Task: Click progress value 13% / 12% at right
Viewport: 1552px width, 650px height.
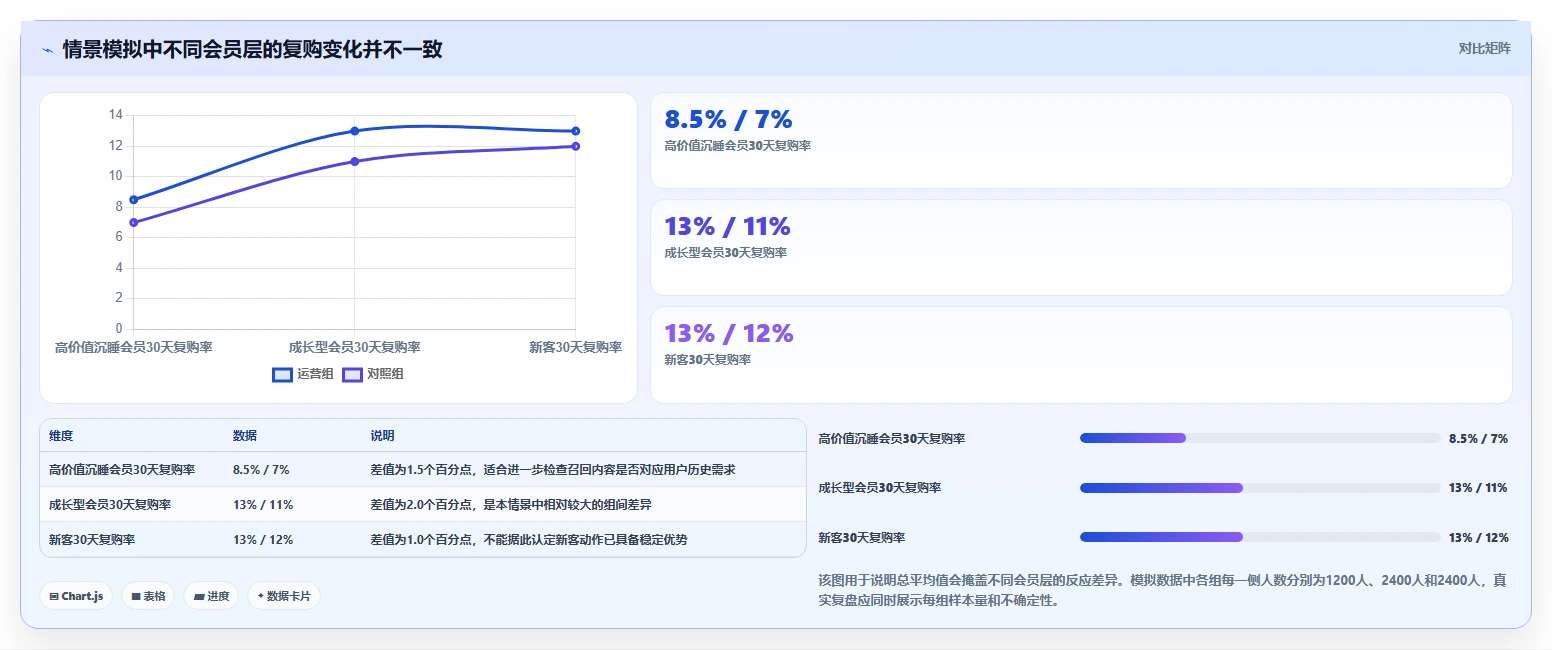Action: [1478, 537]
